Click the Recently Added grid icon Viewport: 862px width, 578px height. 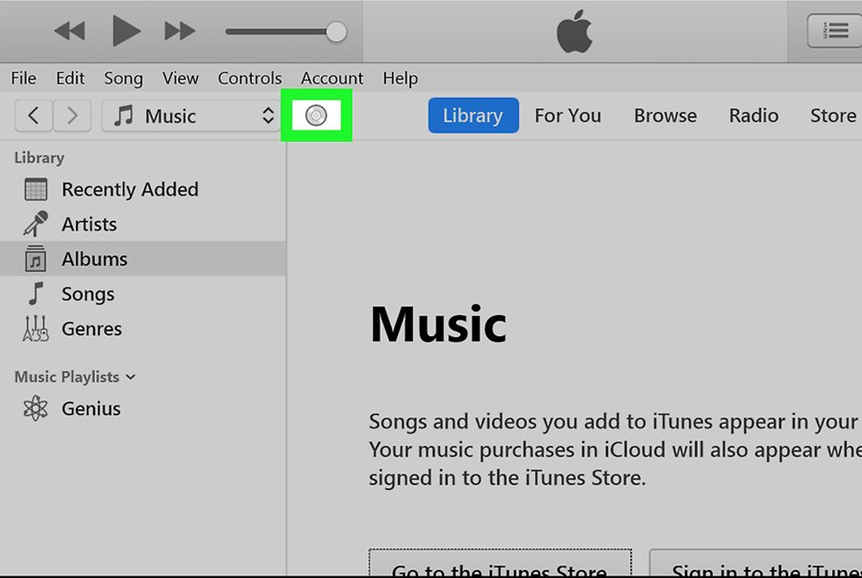(x=36, y=189)
